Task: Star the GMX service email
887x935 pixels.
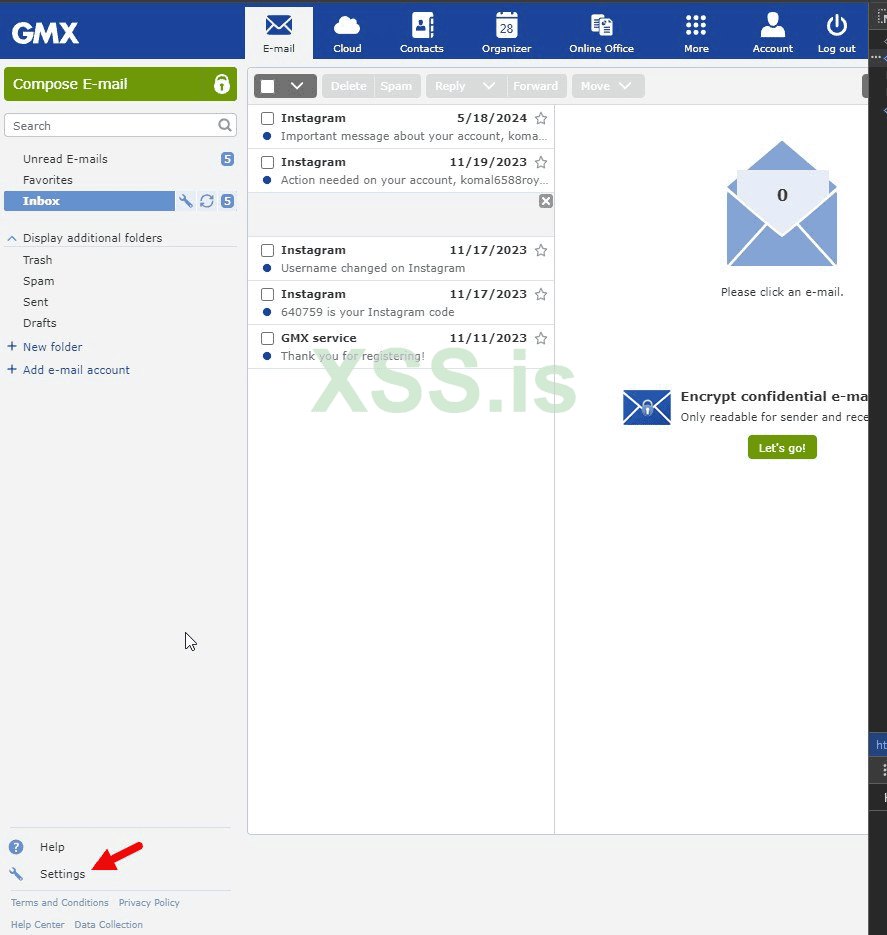Action: [x=541, y=339]
